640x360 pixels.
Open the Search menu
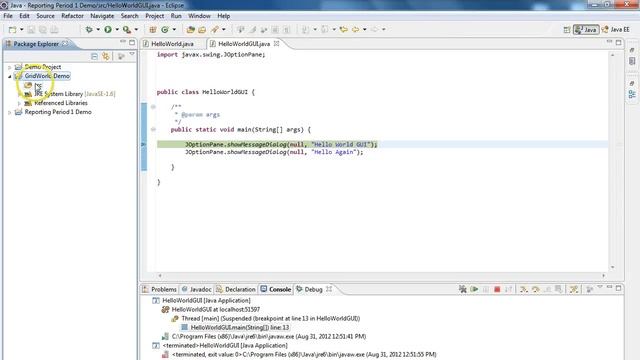pyautogui.click(x=129, y=16)
